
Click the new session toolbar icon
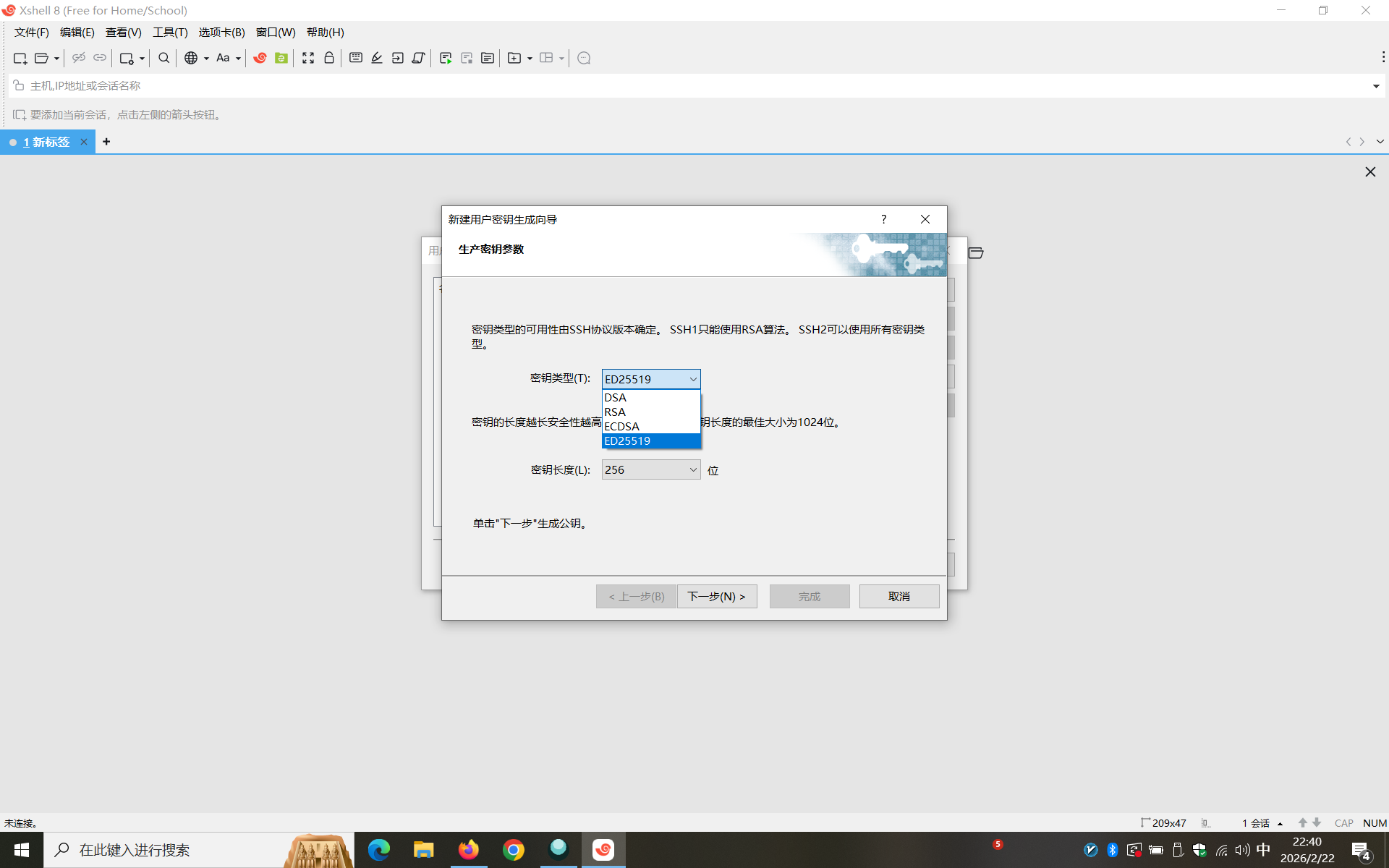20,58
